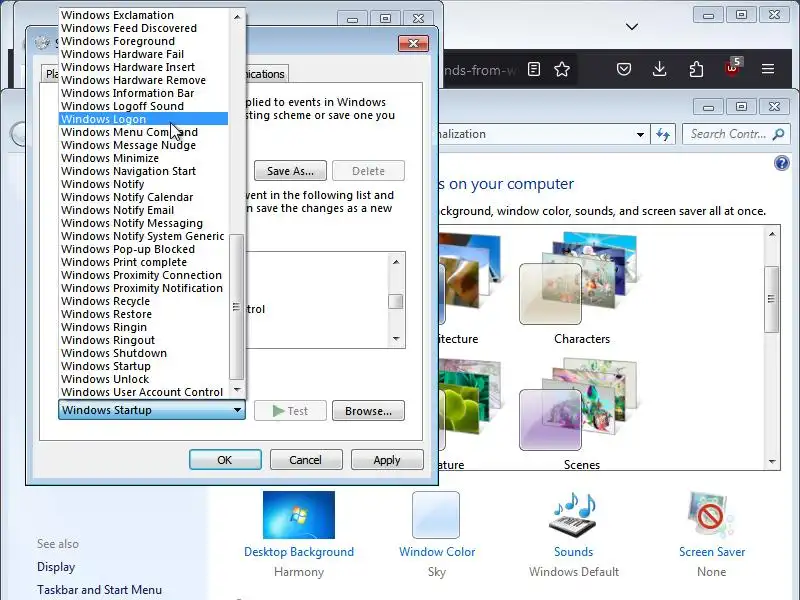Expand address bar dropdown in Control Panel
Viewport: 800px width, 600px height.
point(640,135)
